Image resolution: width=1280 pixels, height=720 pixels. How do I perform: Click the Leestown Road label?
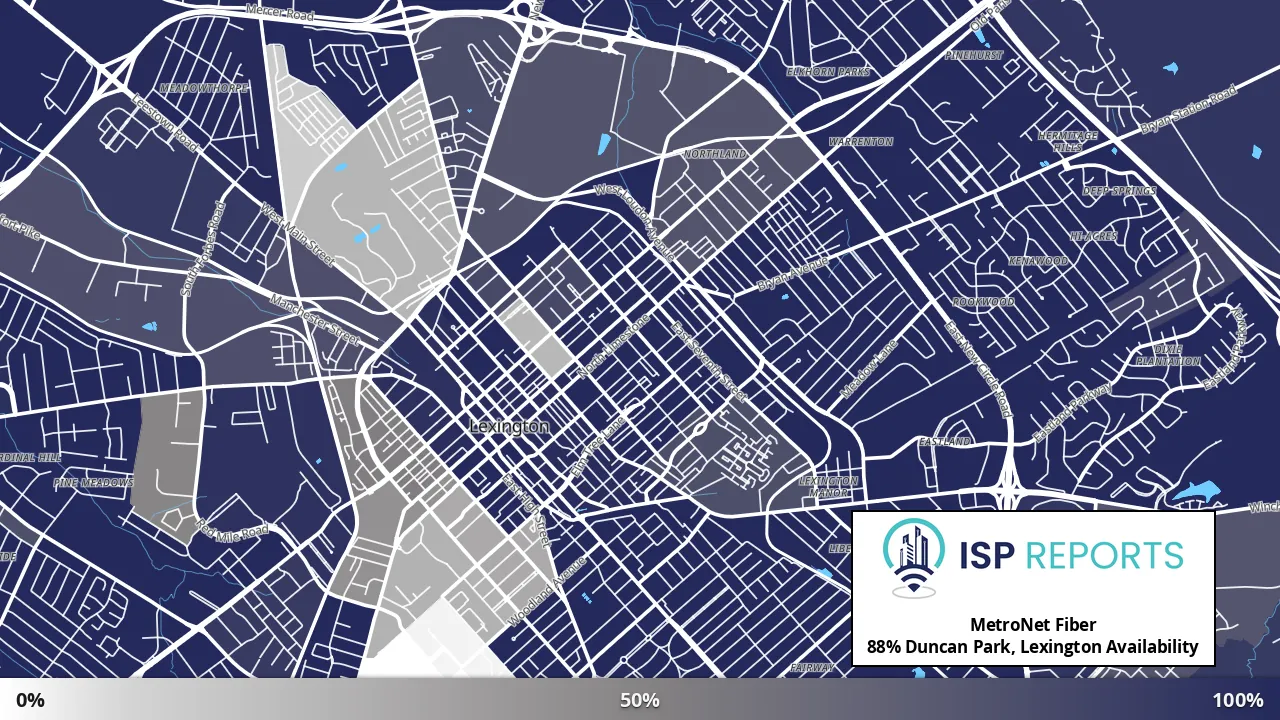click(166, 124)
